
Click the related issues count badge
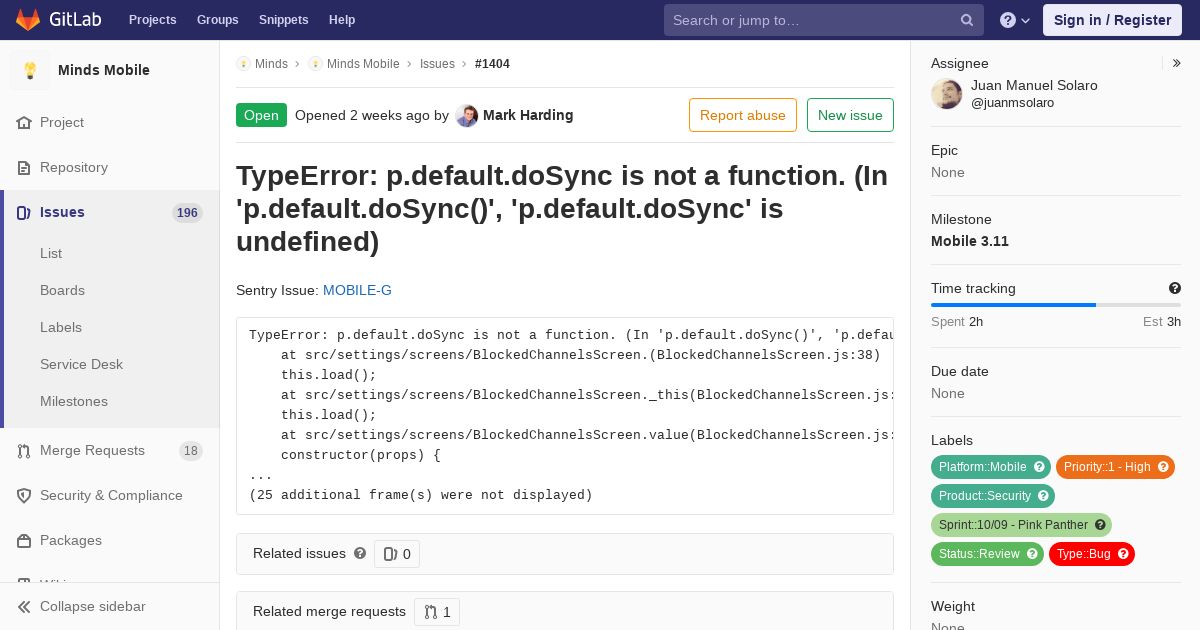pos(397,554)
